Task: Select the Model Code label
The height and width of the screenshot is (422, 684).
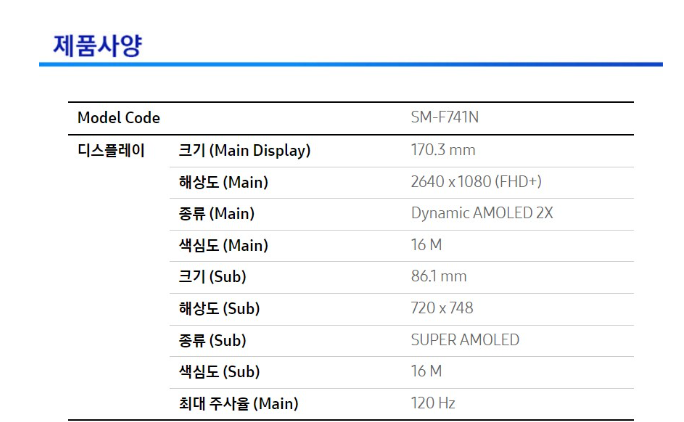Action: click(x=119, y=118)
